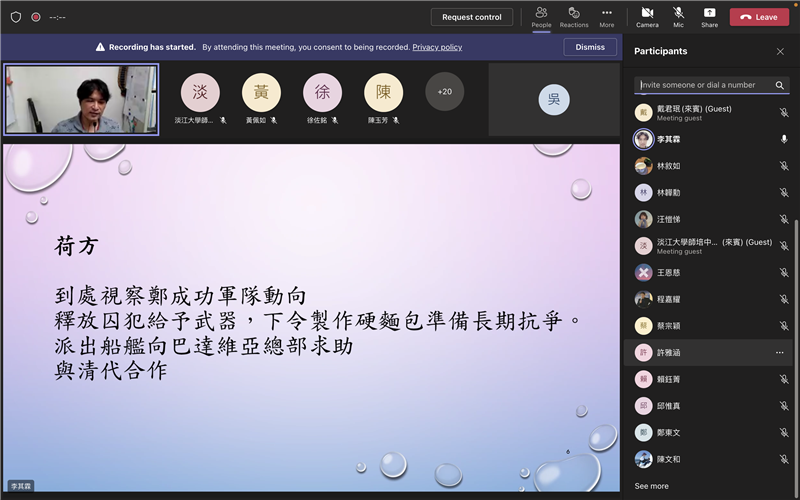
Task: Toggle the Mic mute state
Action: click(x=679, y=16)
